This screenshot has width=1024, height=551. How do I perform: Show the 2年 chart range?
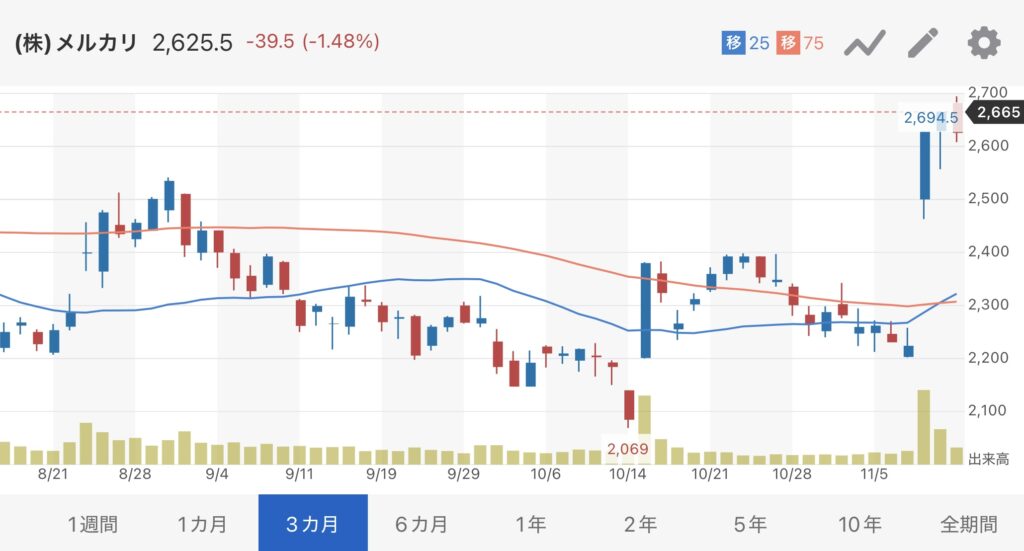coord(639,523)
